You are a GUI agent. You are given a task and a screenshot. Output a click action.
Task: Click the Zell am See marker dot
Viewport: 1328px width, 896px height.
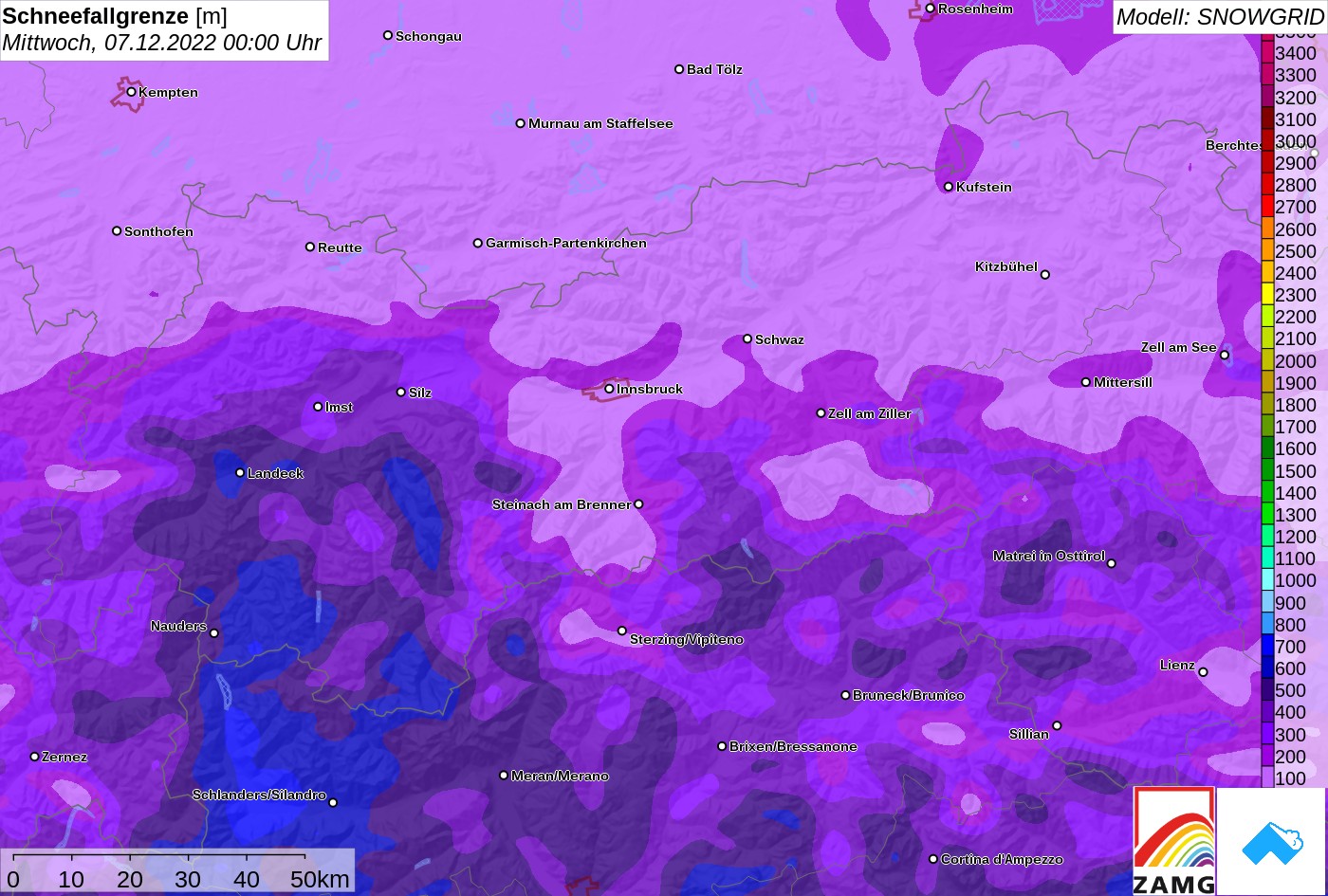1225,356
